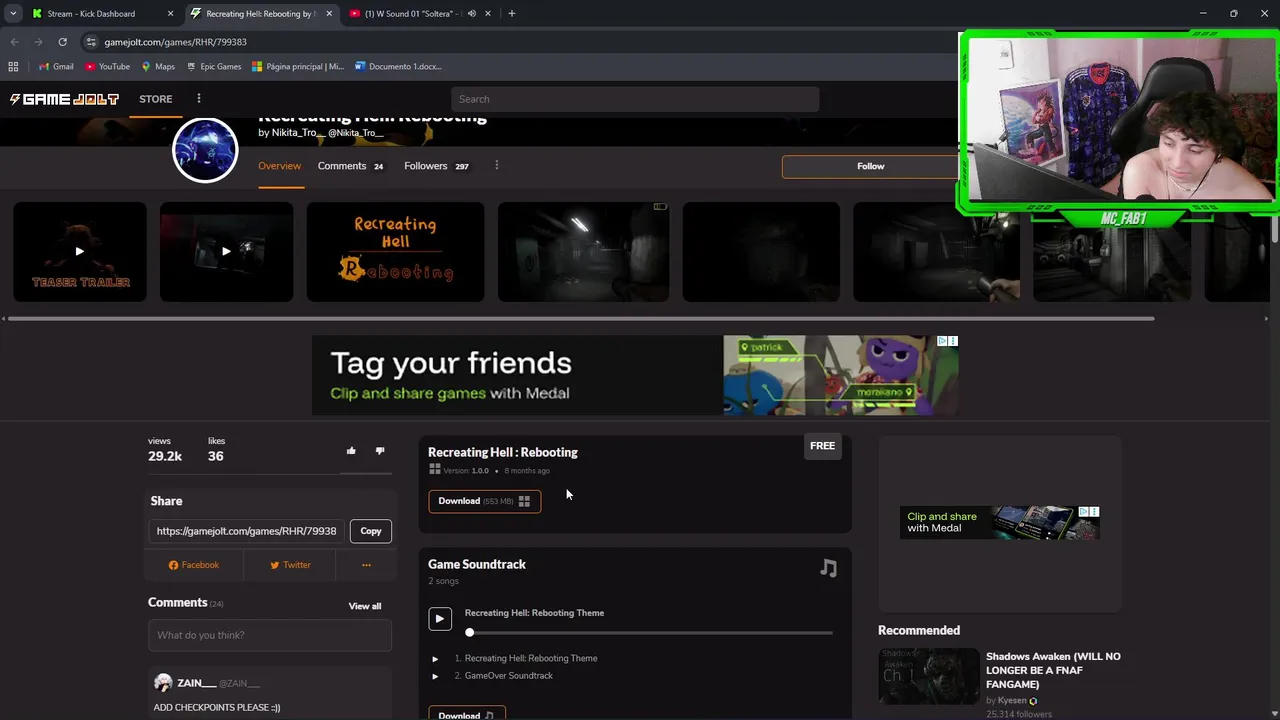Go back in browser history

point(14,42)
